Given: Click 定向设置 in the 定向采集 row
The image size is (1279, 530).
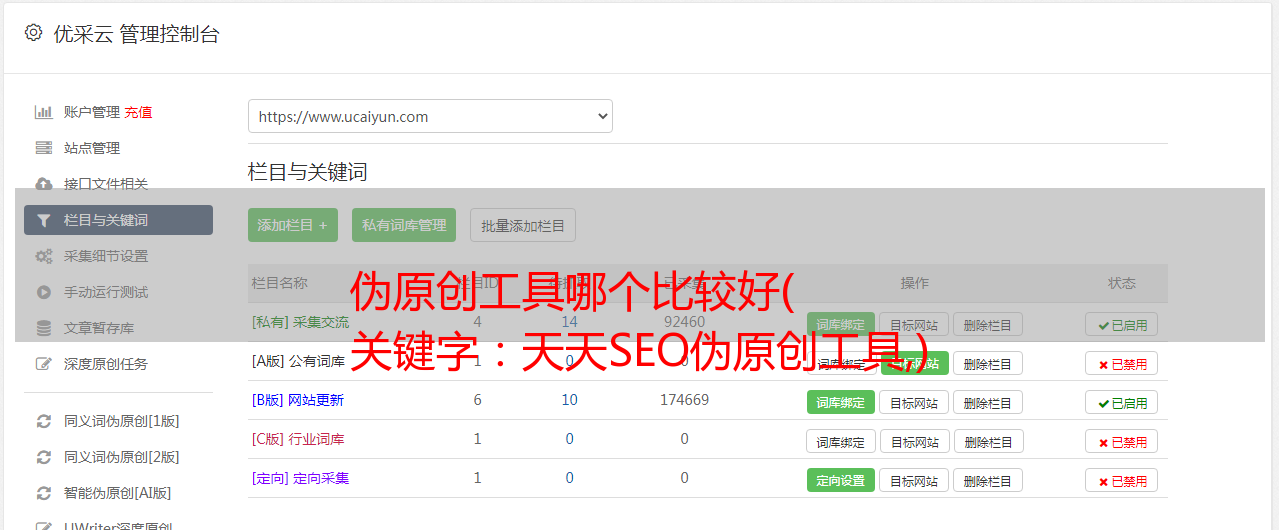Looking at the screenshot, I should (x=841, y=480).
